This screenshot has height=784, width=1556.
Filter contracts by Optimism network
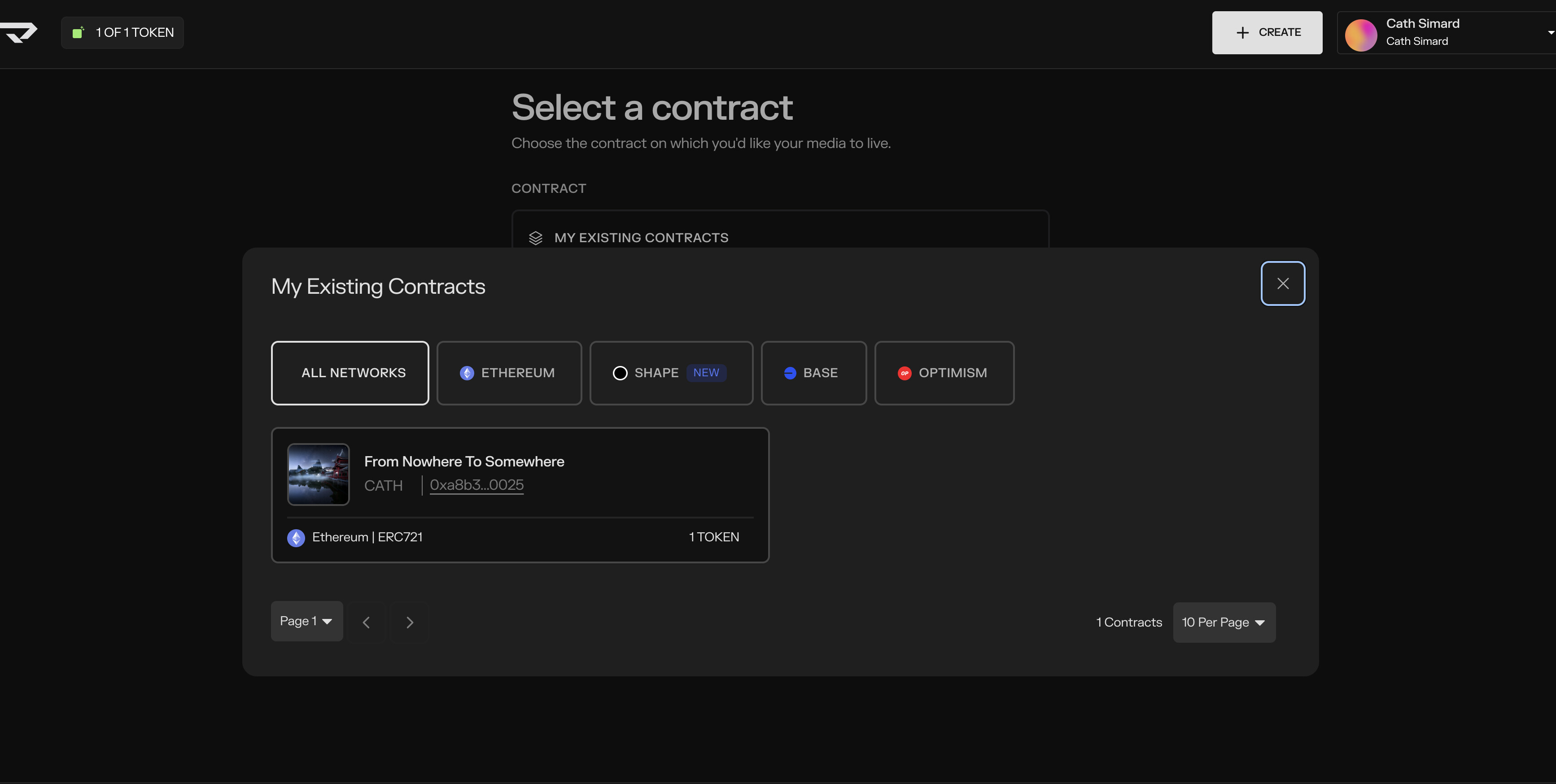tap(944, 373)
